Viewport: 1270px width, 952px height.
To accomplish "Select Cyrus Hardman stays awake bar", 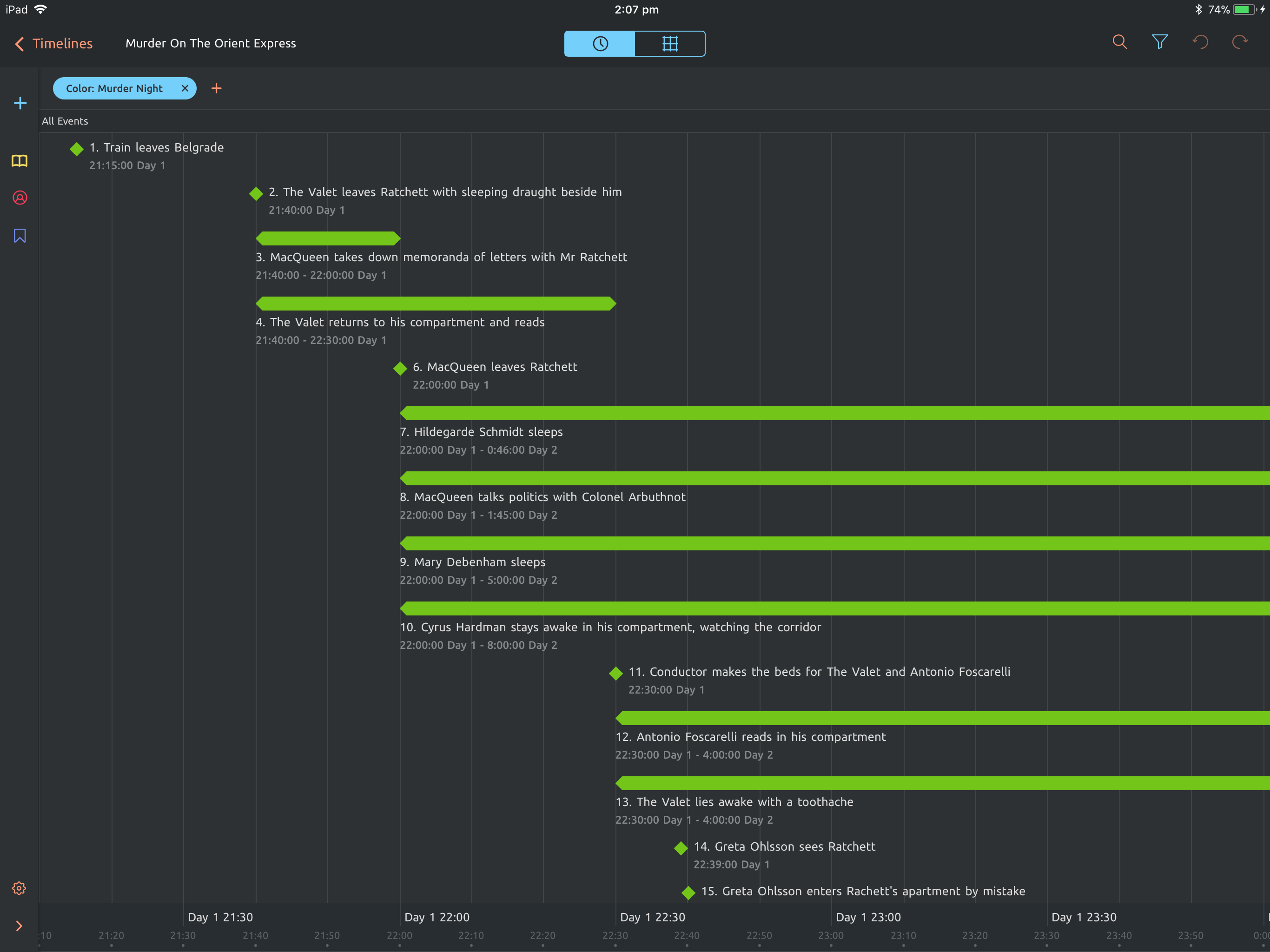I will pos(835,608).
